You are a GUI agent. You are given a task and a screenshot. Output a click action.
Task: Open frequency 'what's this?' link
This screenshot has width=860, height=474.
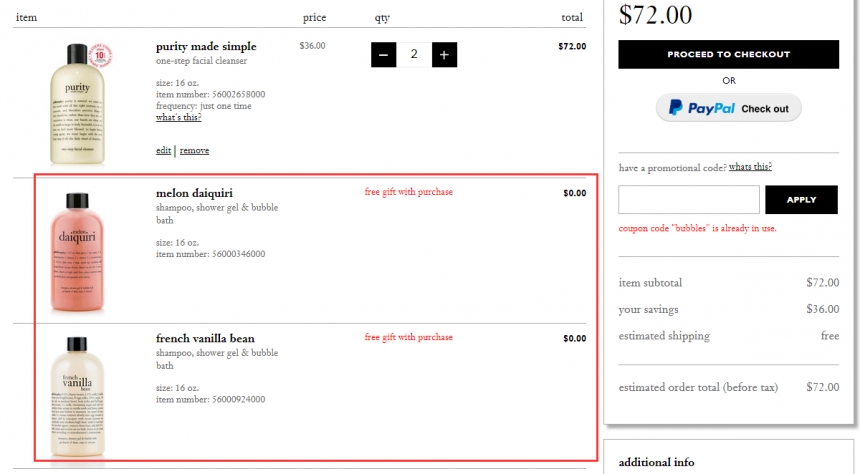(178, 117)
